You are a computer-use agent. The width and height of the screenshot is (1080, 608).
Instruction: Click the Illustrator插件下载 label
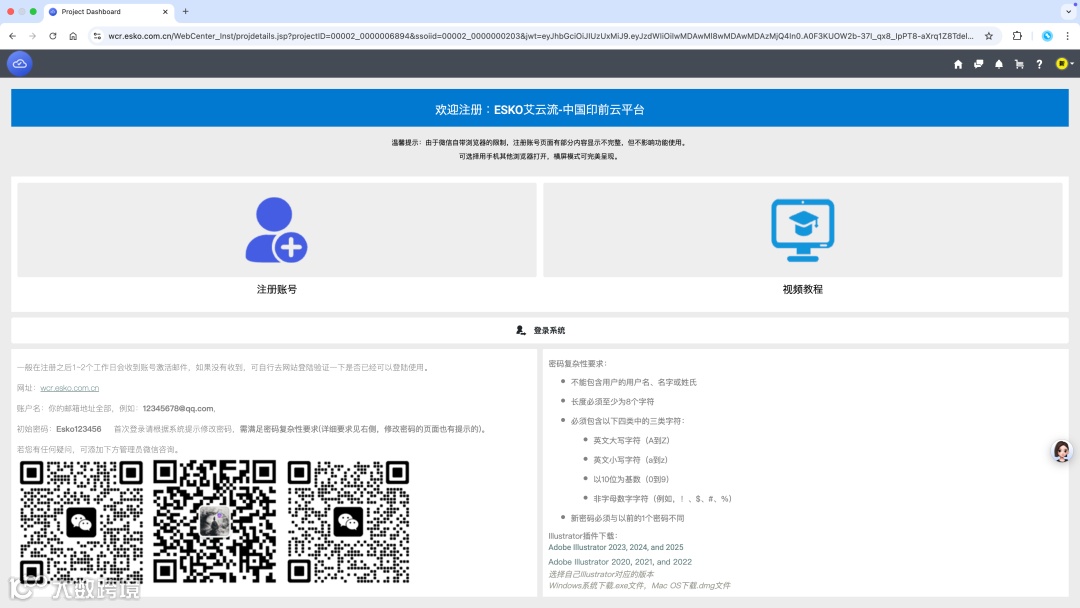point(583,536)
